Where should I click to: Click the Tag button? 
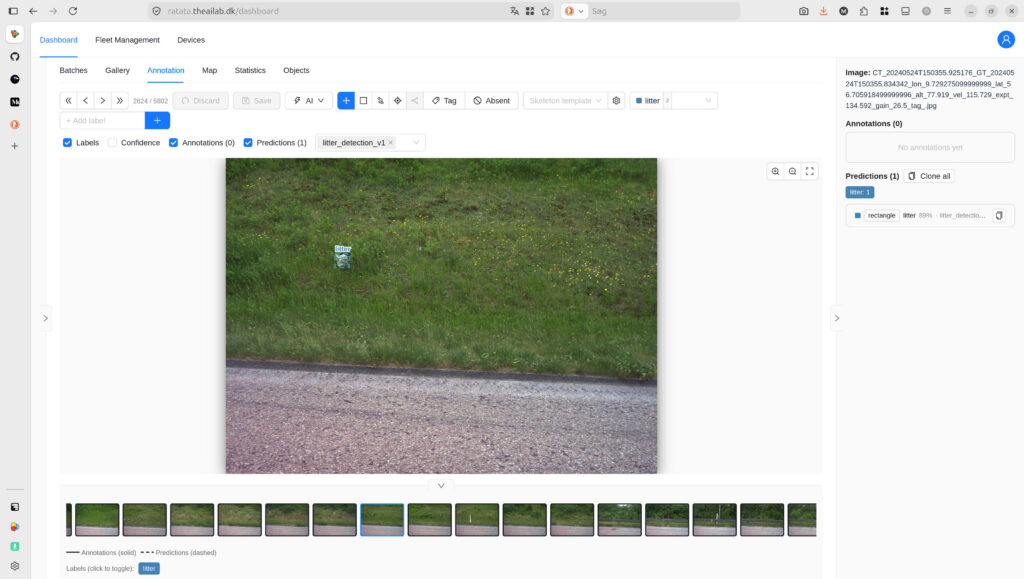(444, 101)
